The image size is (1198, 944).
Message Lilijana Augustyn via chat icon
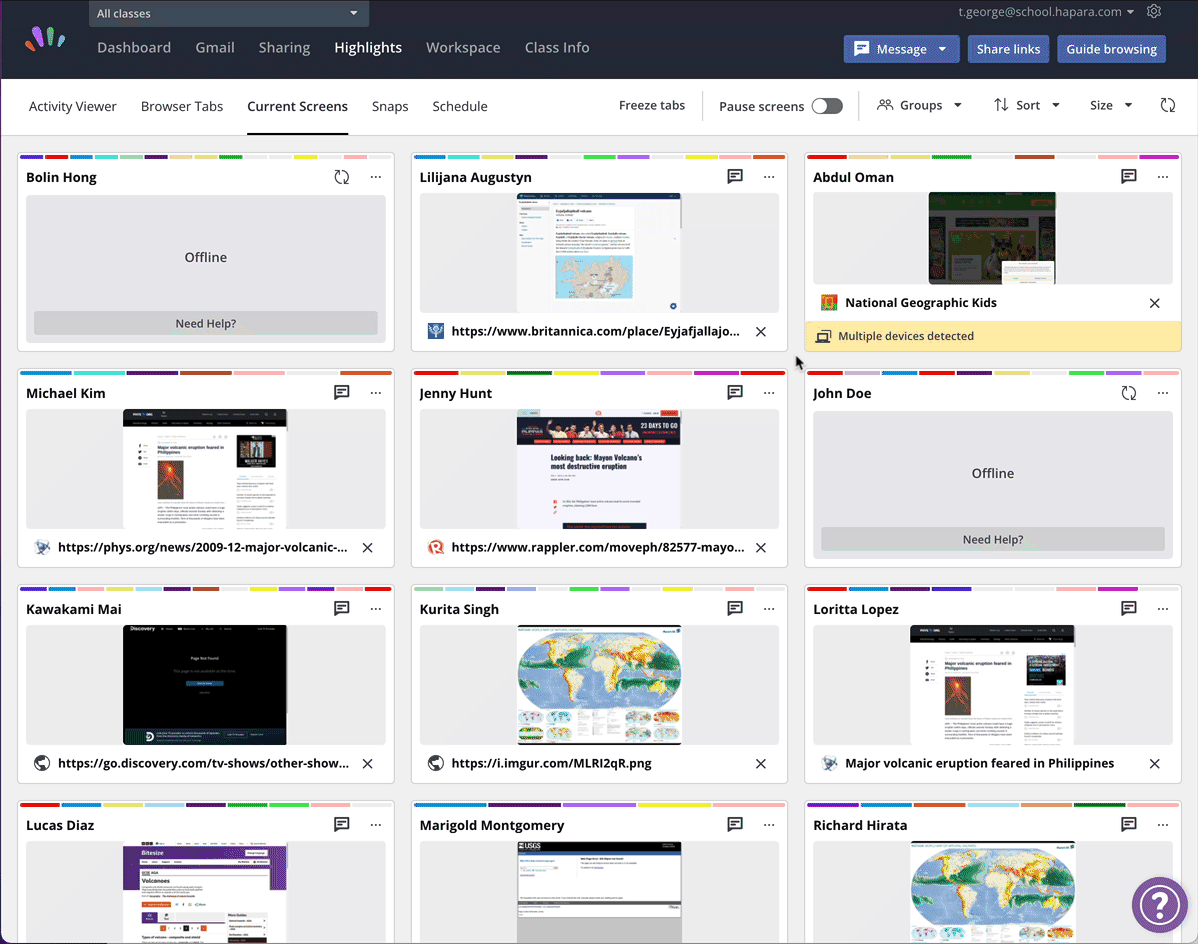pyautogui.click(x=735, y=176)
